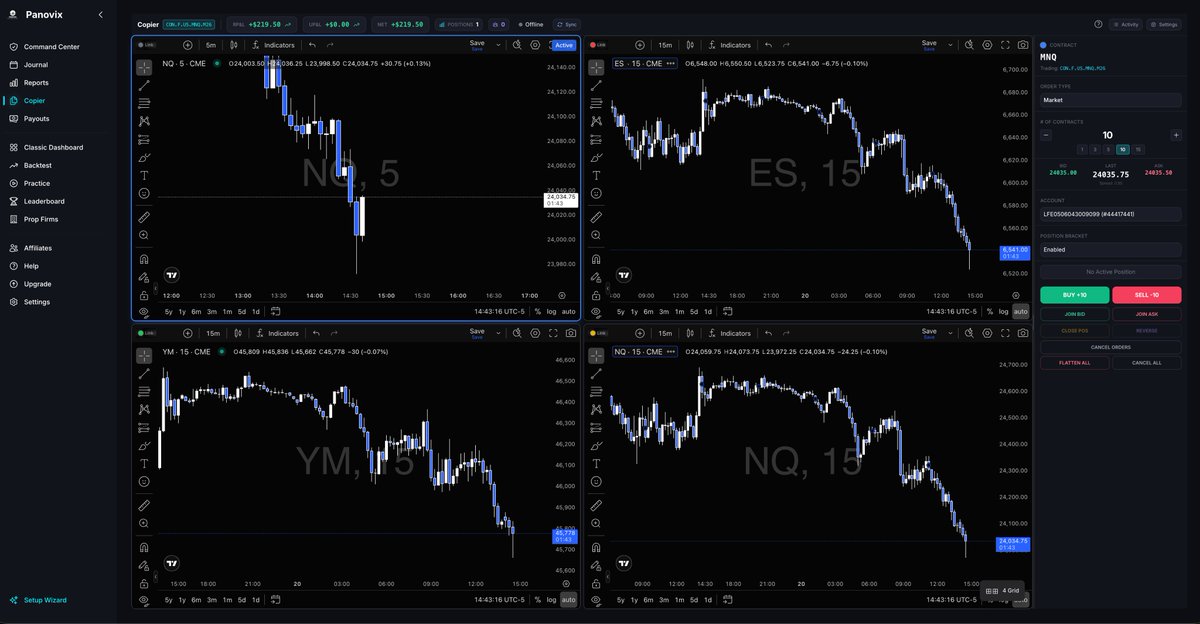This screenshot has width=1200, height=624.
Task: Click the account number input field
Action: tap(1110, 213)
